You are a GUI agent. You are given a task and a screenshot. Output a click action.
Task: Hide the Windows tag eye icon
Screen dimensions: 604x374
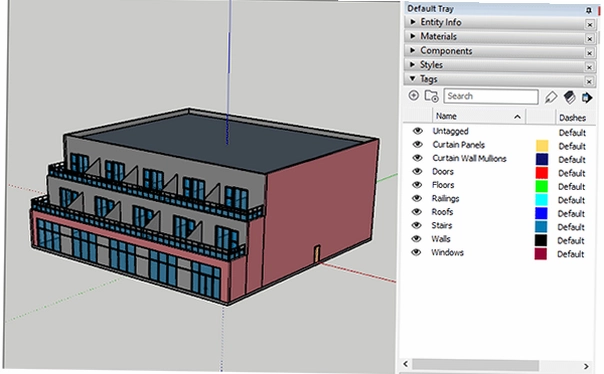tap(416, 252)
